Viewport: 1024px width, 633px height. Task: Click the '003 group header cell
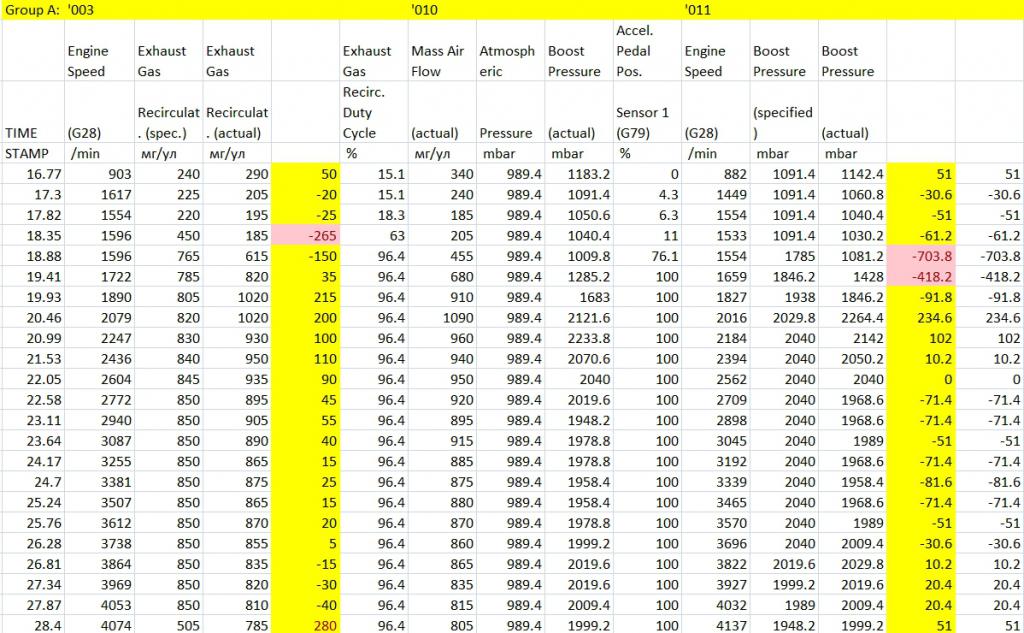click(x=100, y=10)
